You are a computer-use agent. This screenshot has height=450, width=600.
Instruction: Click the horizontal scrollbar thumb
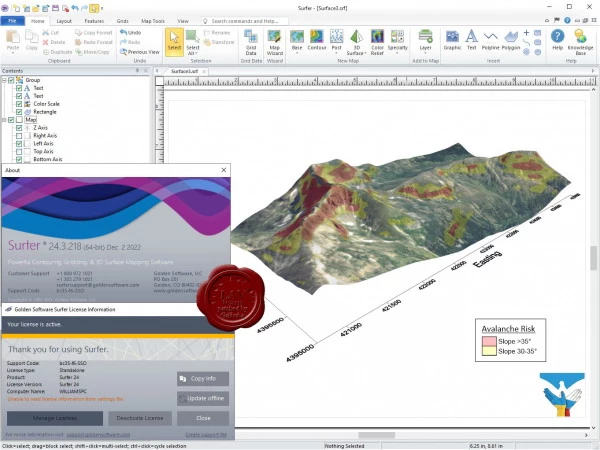point(377,435)
